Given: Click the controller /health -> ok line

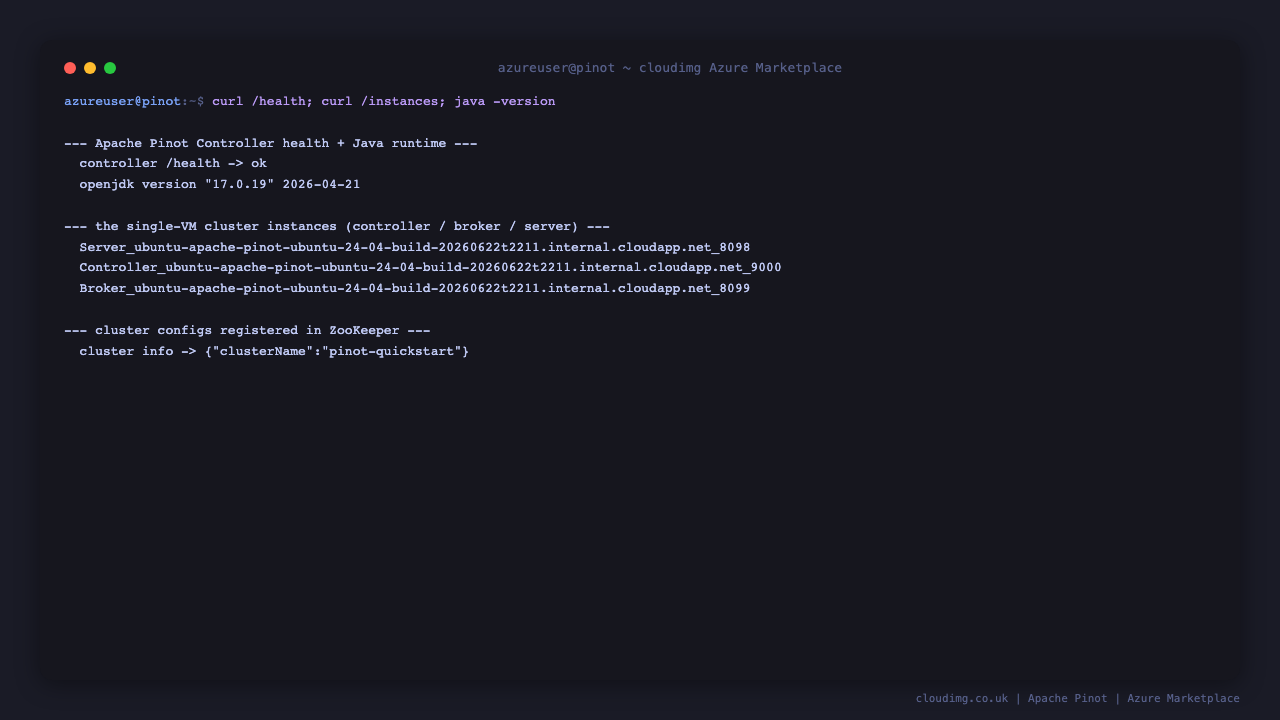Looking at the screenshot, I should pyautogui.click(x=173, y=164).
